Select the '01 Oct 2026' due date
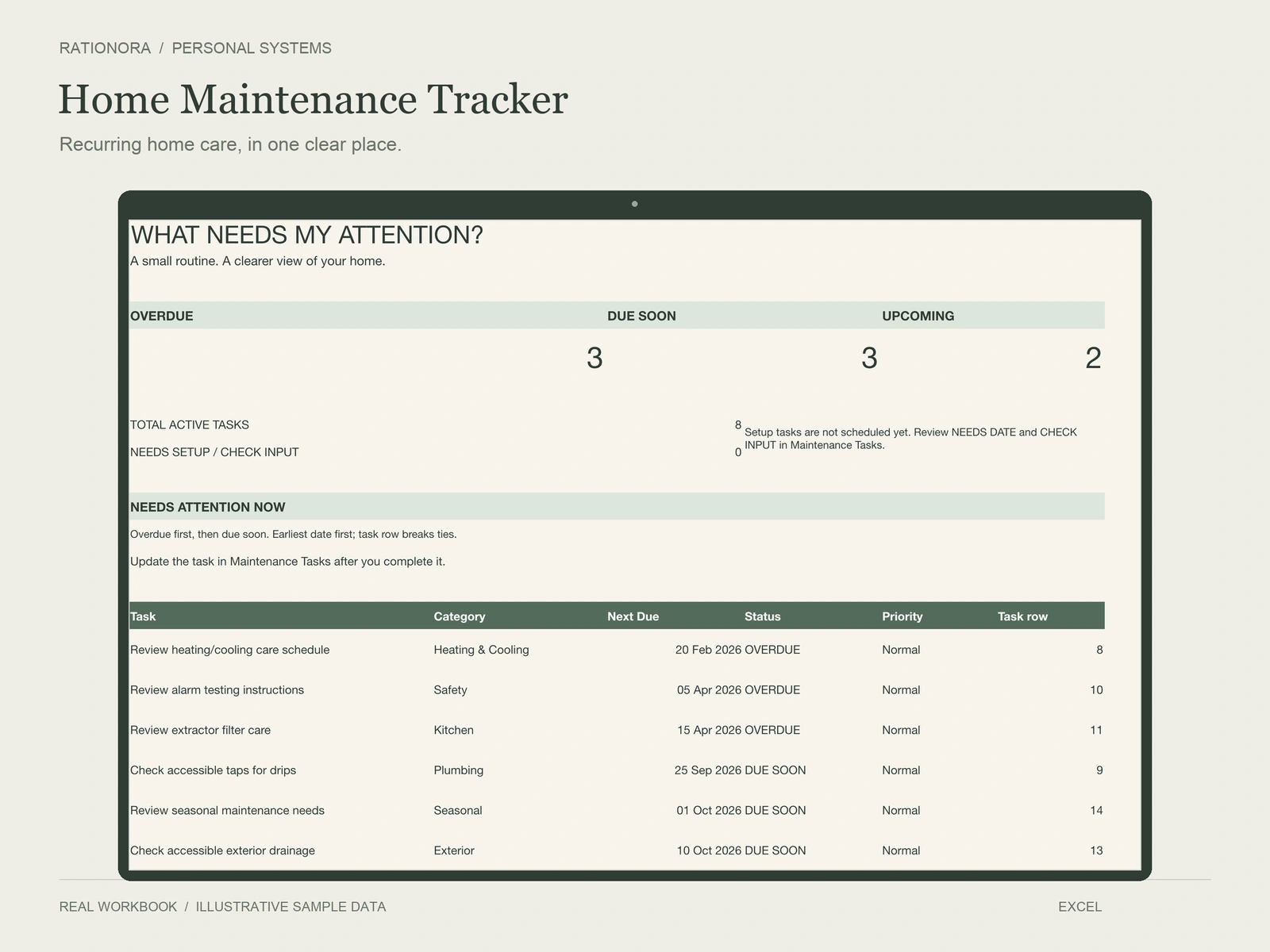This screenshot has width=1270, height=952. (709, 810)
